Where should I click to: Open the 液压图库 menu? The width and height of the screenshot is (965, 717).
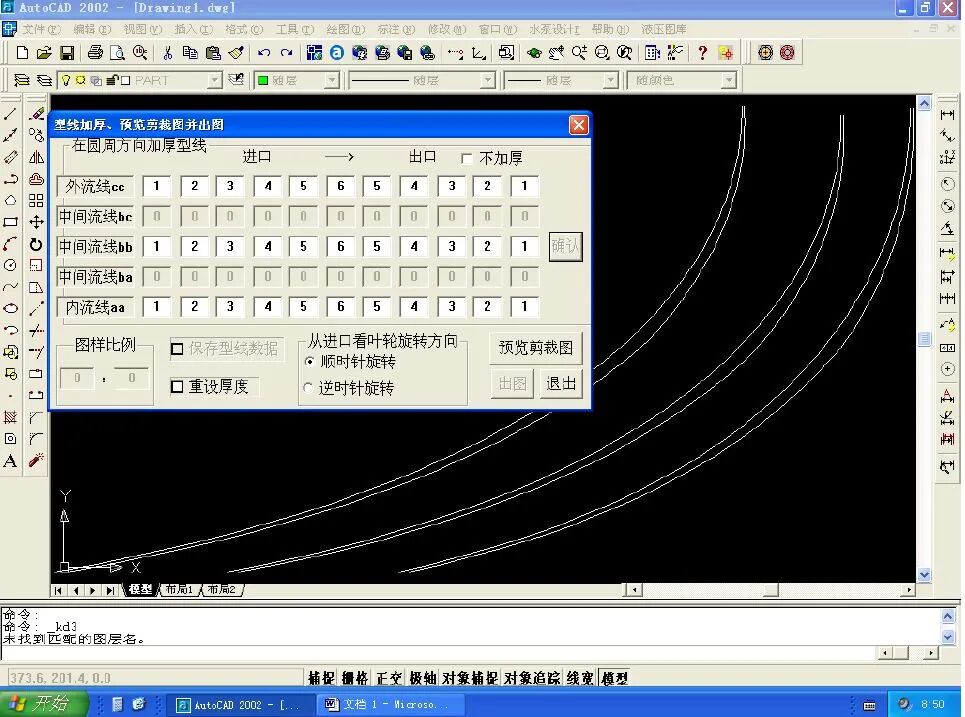point(663,29)
